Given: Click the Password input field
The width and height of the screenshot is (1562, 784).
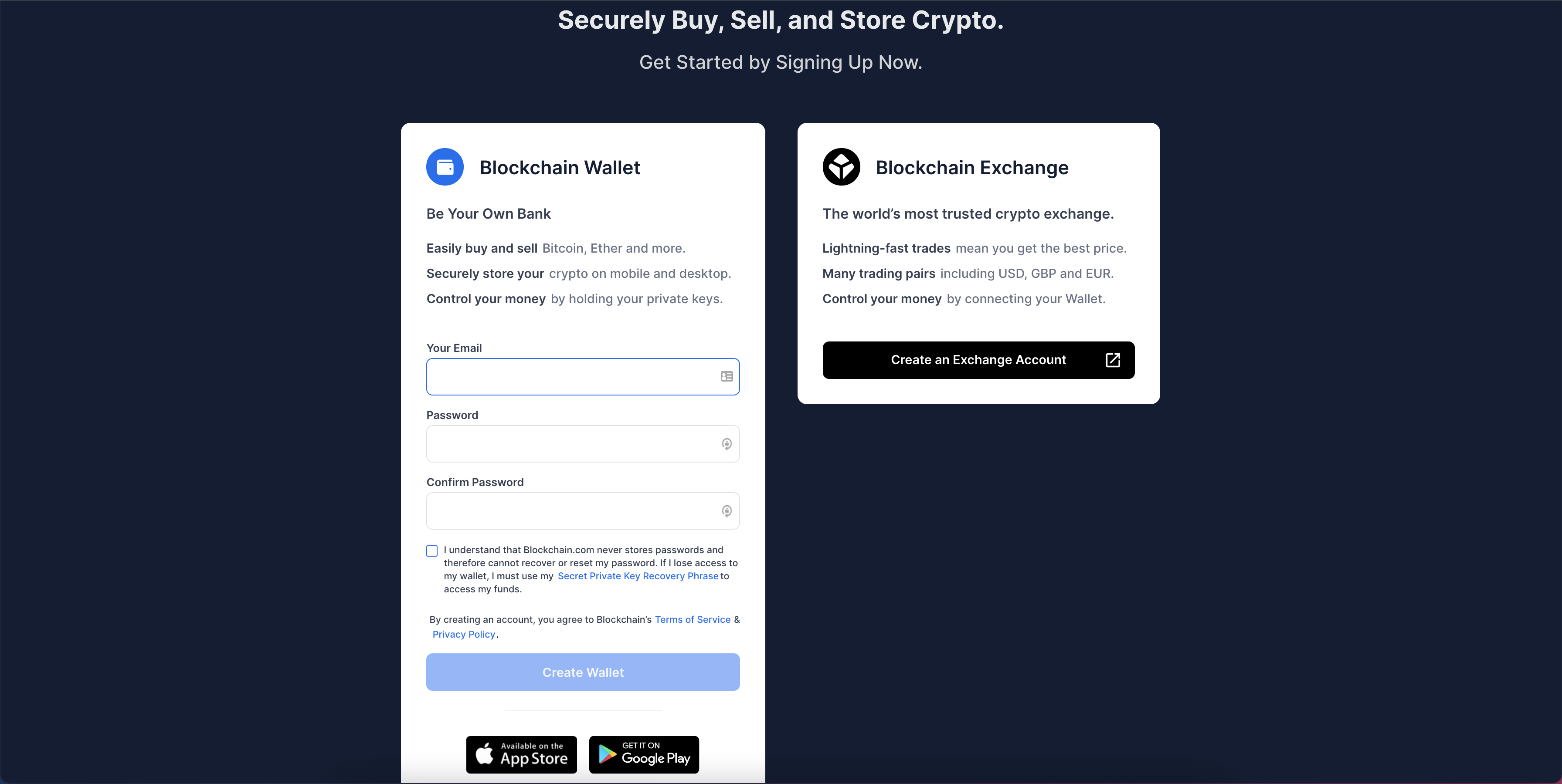Looking at the screenshot, I should (x=583, y=443).
